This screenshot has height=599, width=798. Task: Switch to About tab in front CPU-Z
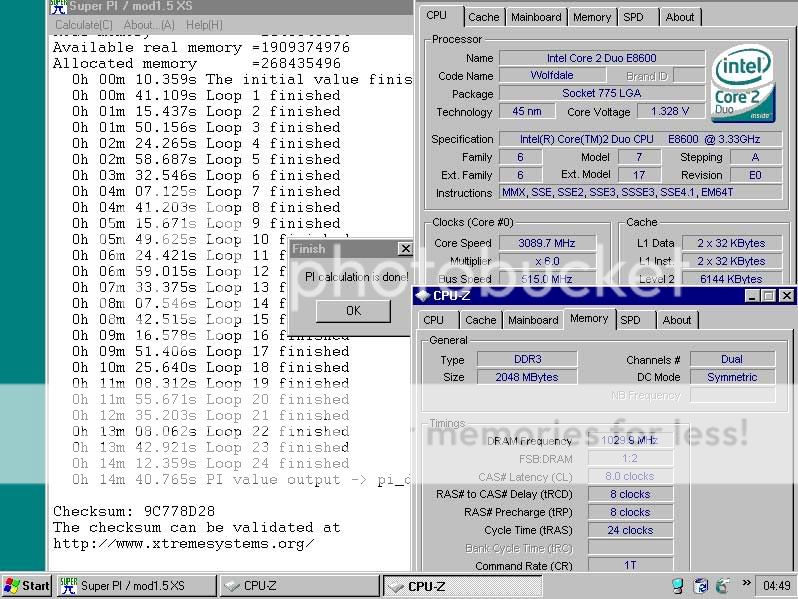pyautogui.click(x=676, y=320)
